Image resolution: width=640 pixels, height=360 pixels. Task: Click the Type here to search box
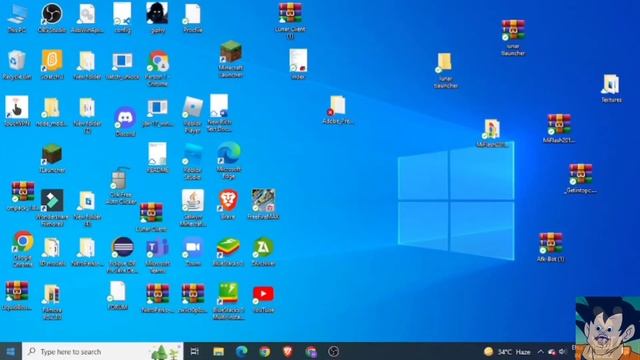point(103,351)
